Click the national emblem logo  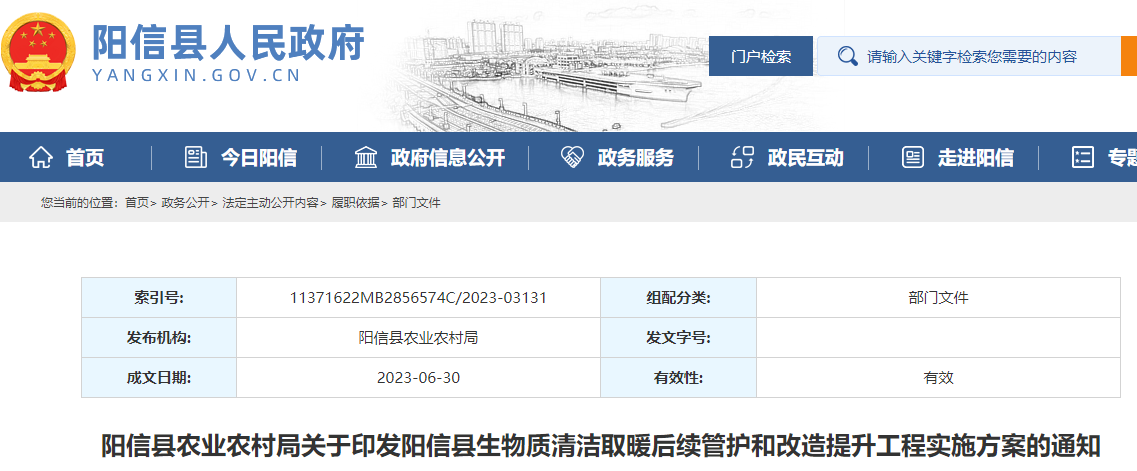tap(39, 53)
